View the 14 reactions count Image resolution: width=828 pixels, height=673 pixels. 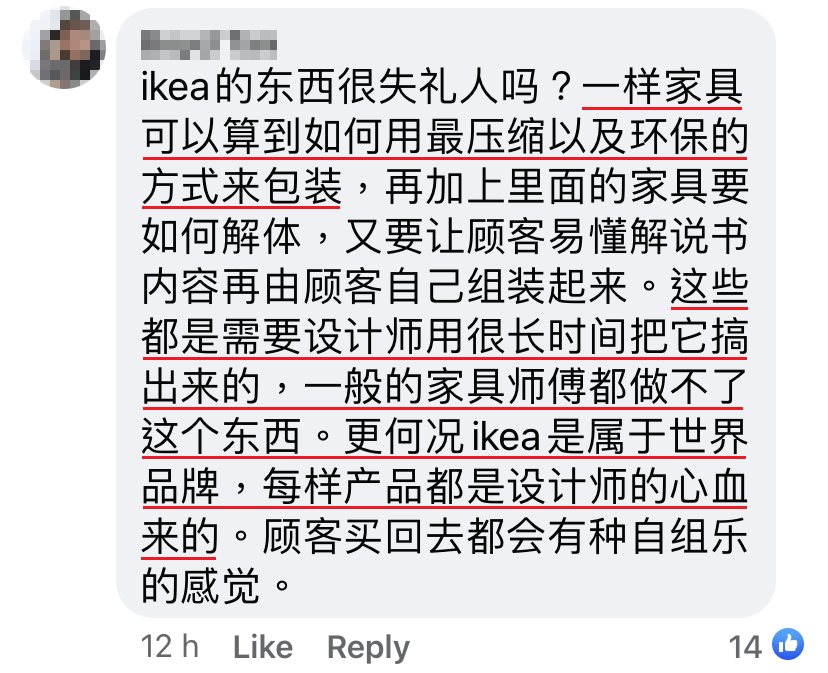[745, 646]
